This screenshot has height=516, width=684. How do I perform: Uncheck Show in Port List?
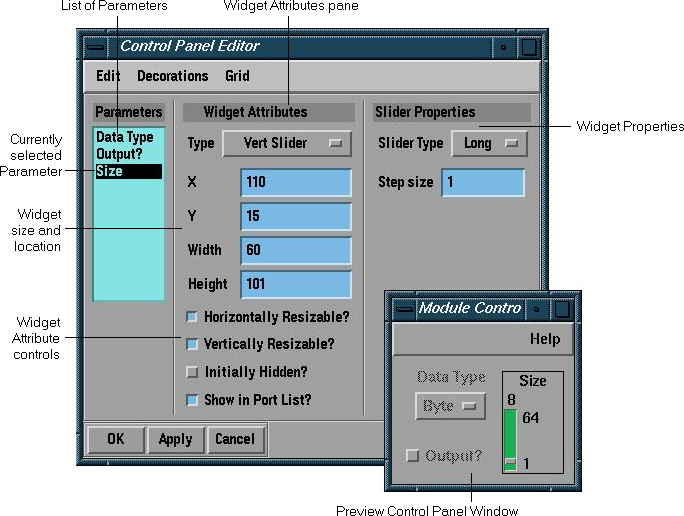tap(192, 400)
